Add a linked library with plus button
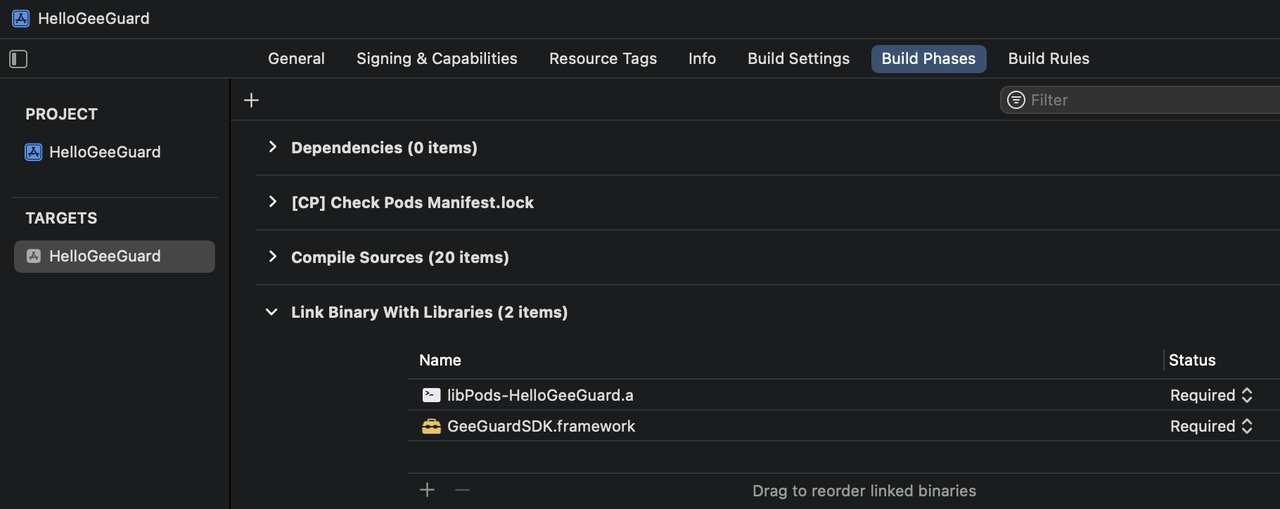The image size is (1280, 509). click(427, 490)
